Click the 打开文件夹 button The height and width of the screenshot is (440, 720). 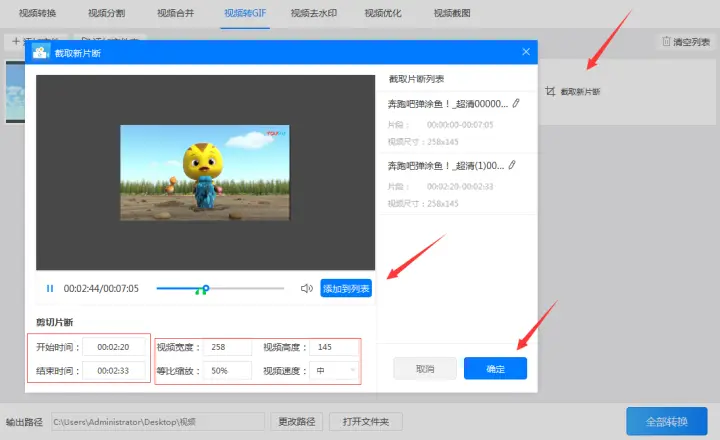(366, 421)
